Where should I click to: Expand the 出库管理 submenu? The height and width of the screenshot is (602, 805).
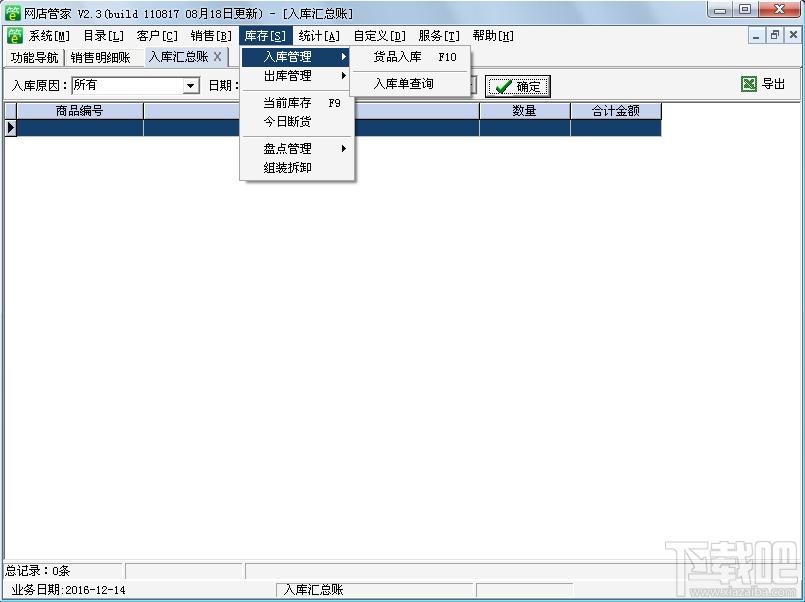click(297, 76)
